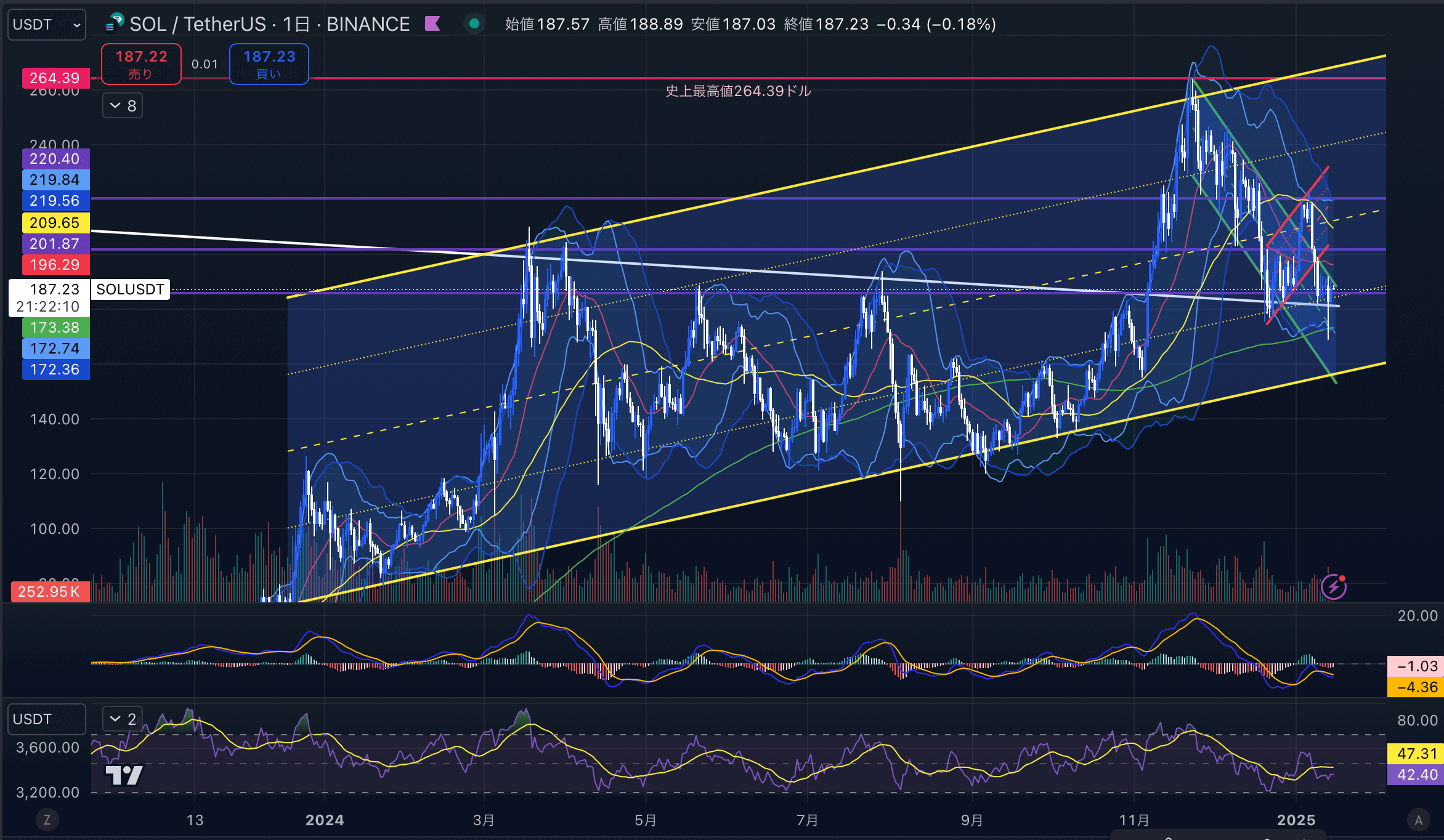
Task: Click the 172.74 light blue price label
Action: coord(55,349)
